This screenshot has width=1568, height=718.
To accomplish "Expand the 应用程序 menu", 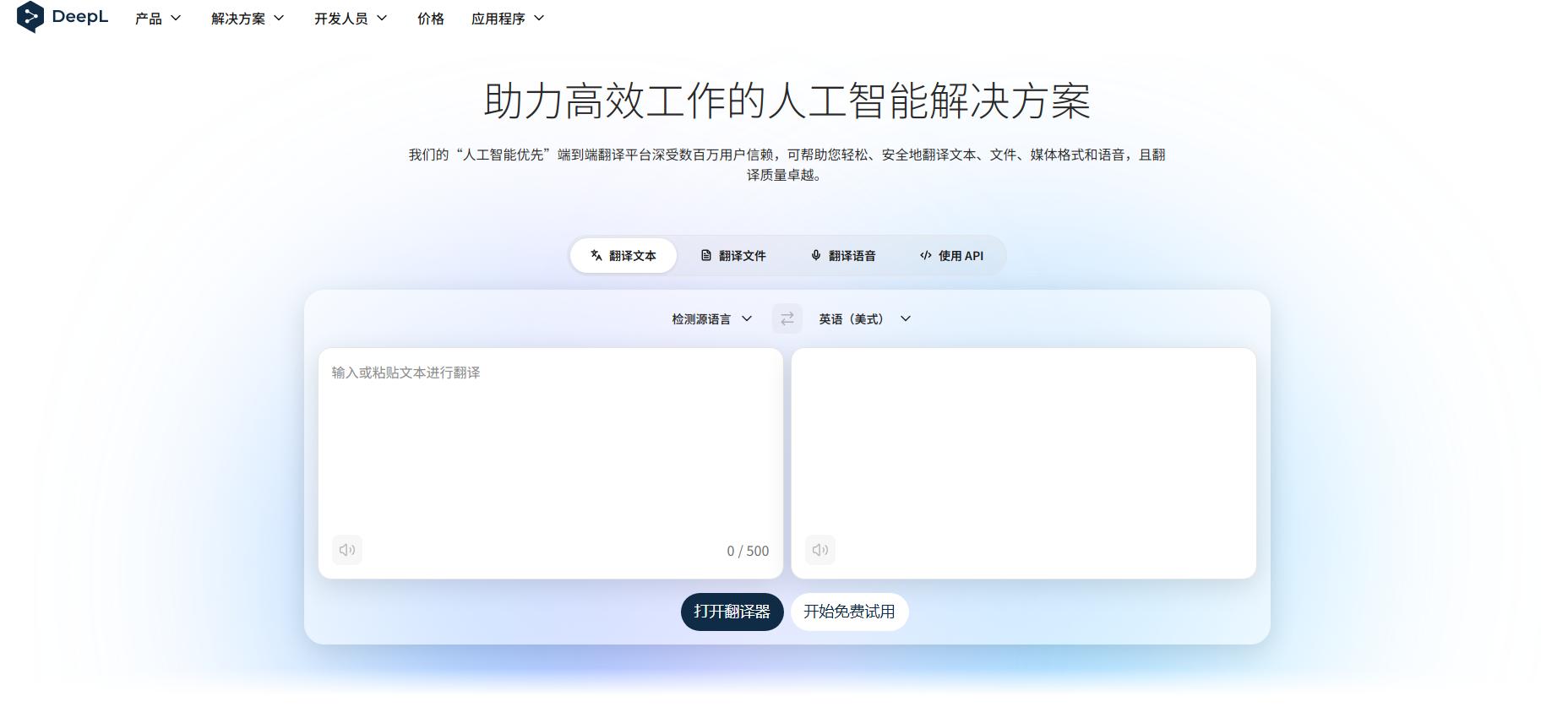I will tap(508, 18).
